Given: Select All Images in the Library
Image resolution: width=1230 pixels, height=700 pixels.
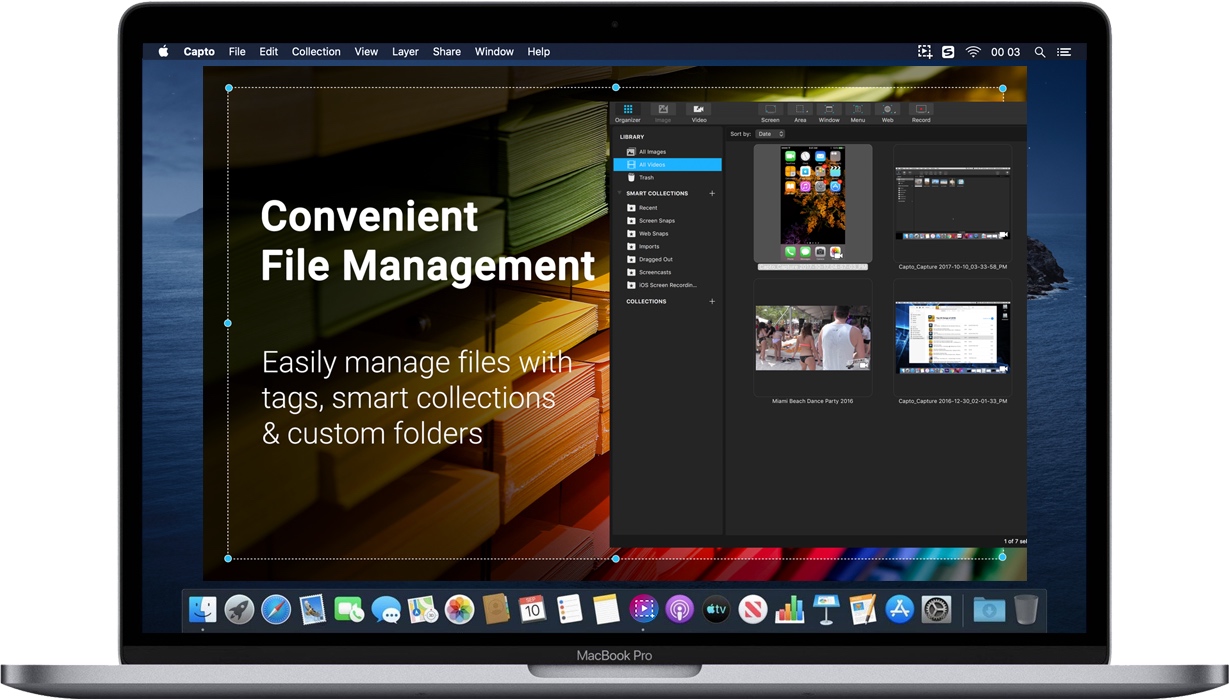Looking at the screenshot, I should 652,152.
